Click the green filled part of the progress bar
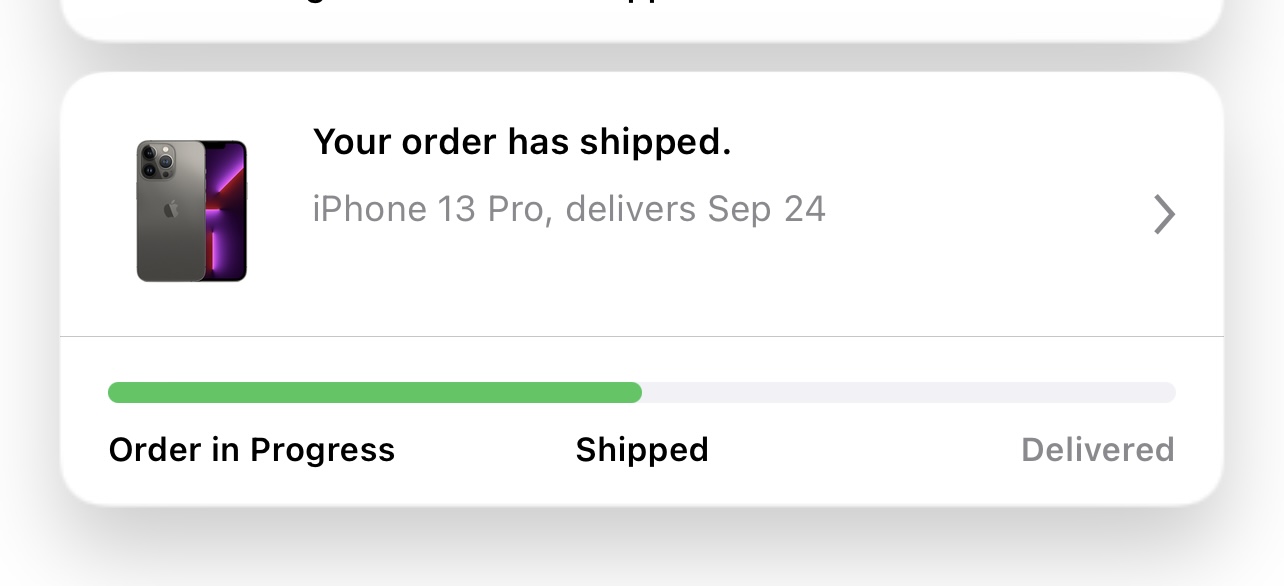The width and height of the screenshot is (1284, 586). (375, 392)
